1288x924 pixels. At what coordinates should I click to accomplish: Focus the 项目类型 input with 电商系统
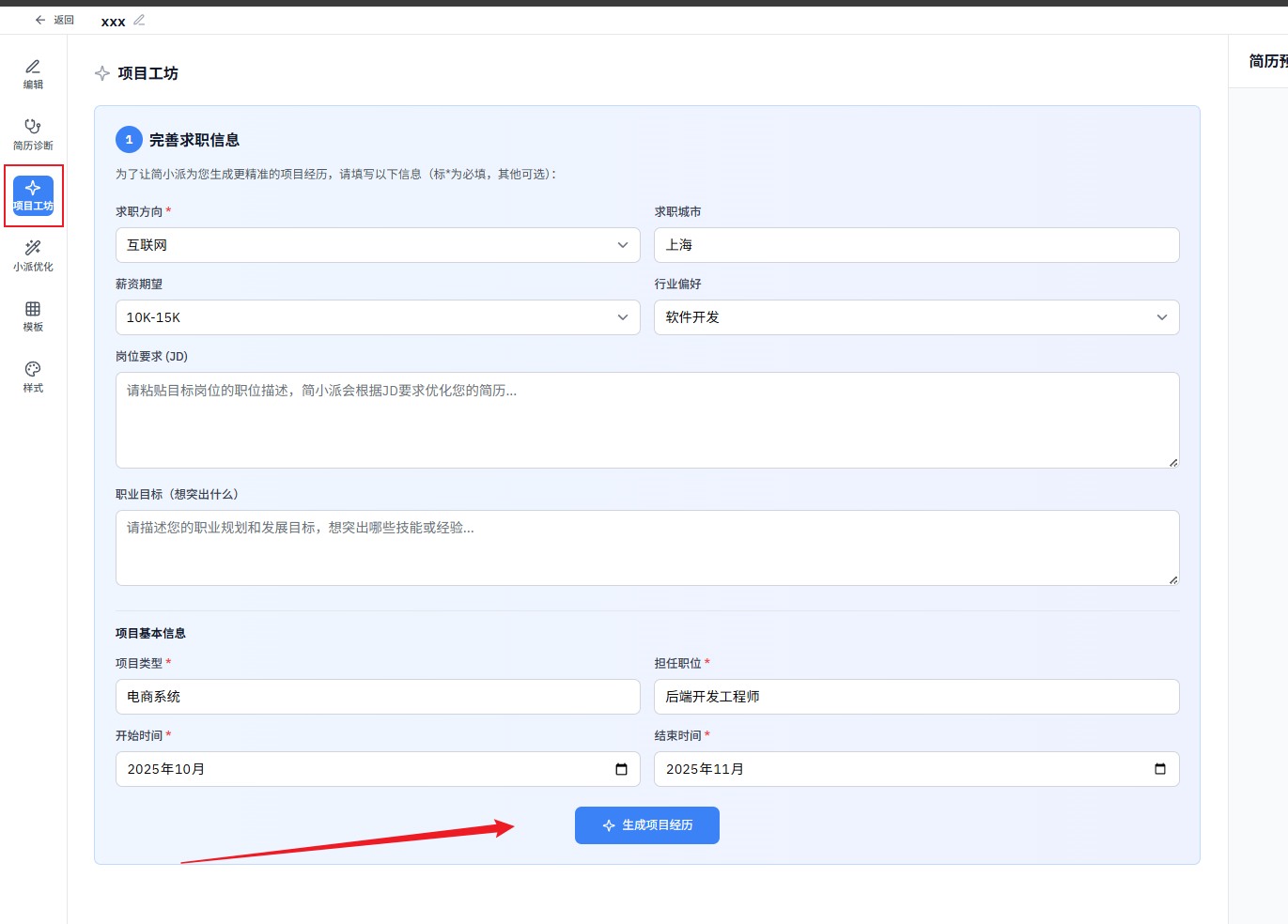click(x=378, y=697)
